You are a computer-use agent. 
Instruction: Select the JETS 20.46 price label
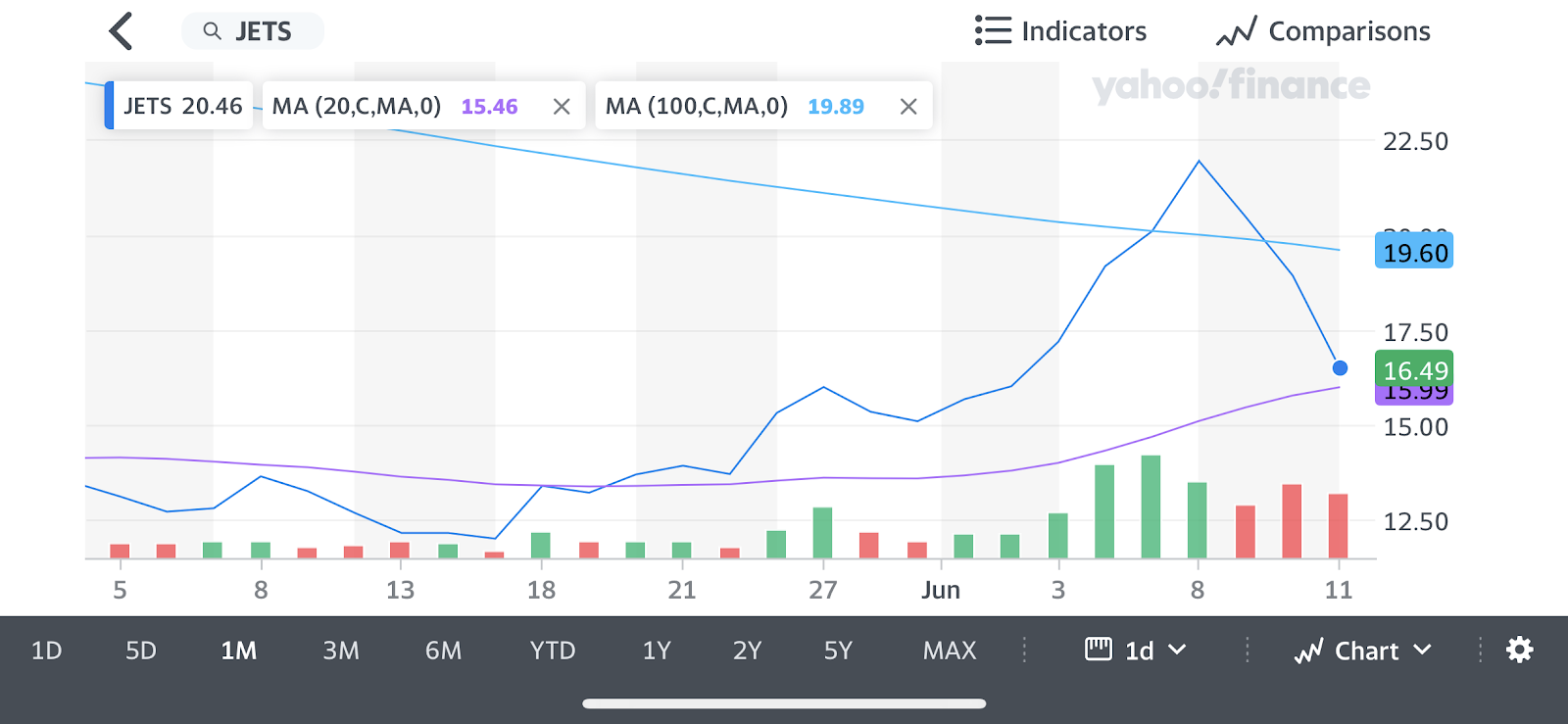pos(182,106)
